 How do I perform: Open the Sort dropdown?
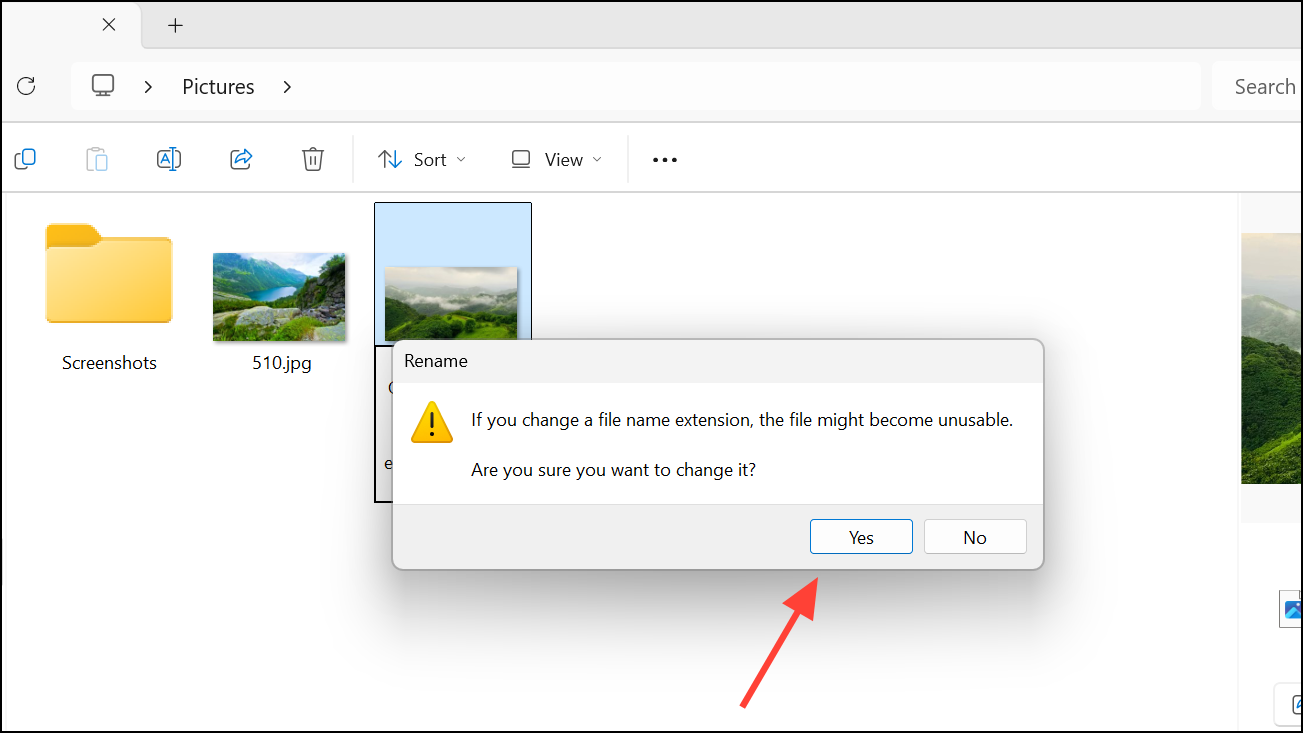point(421,159)
